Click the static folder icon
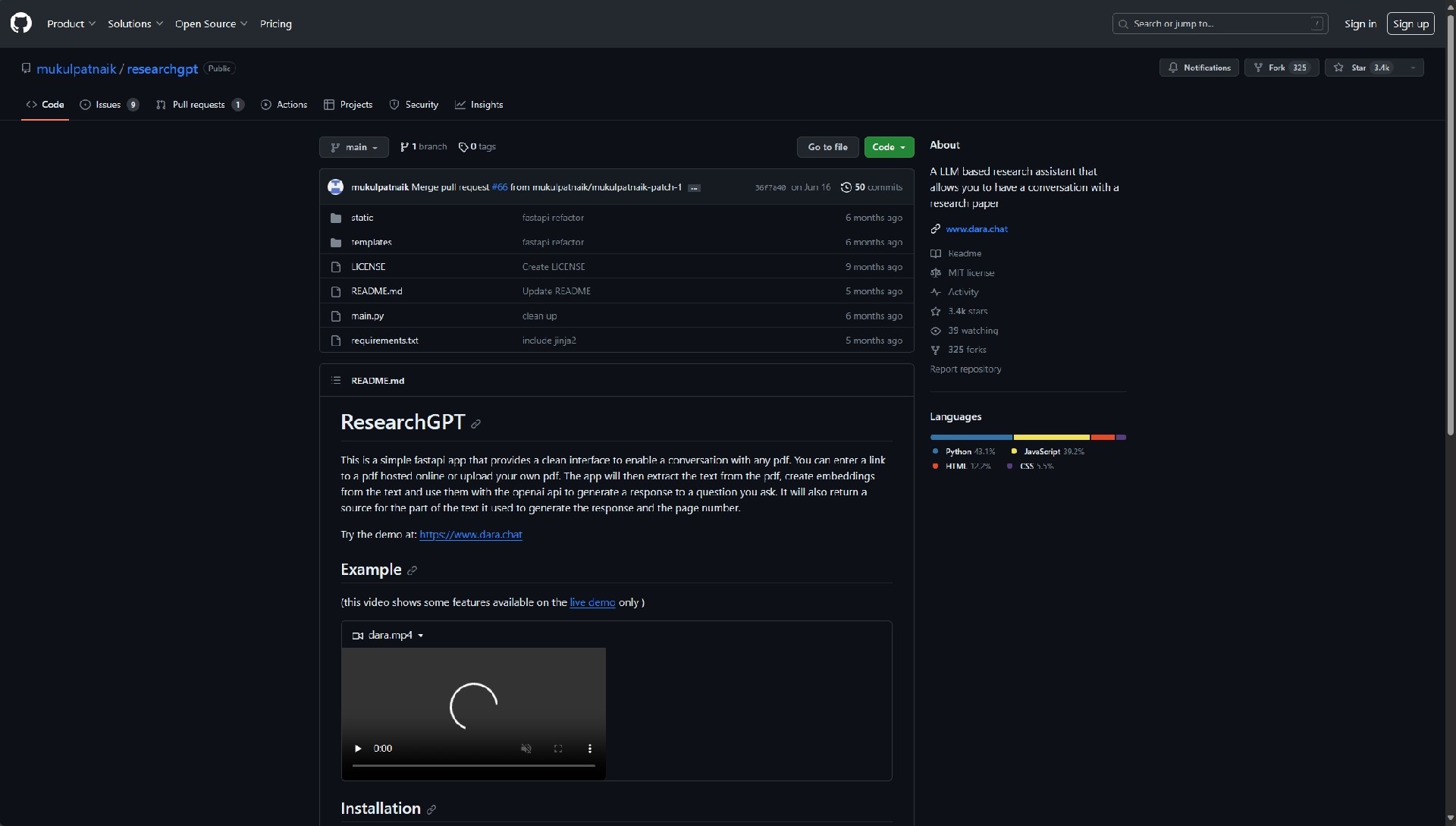Screen dimensions: 1456x826 pyautogui.click(x=336, y=218)
